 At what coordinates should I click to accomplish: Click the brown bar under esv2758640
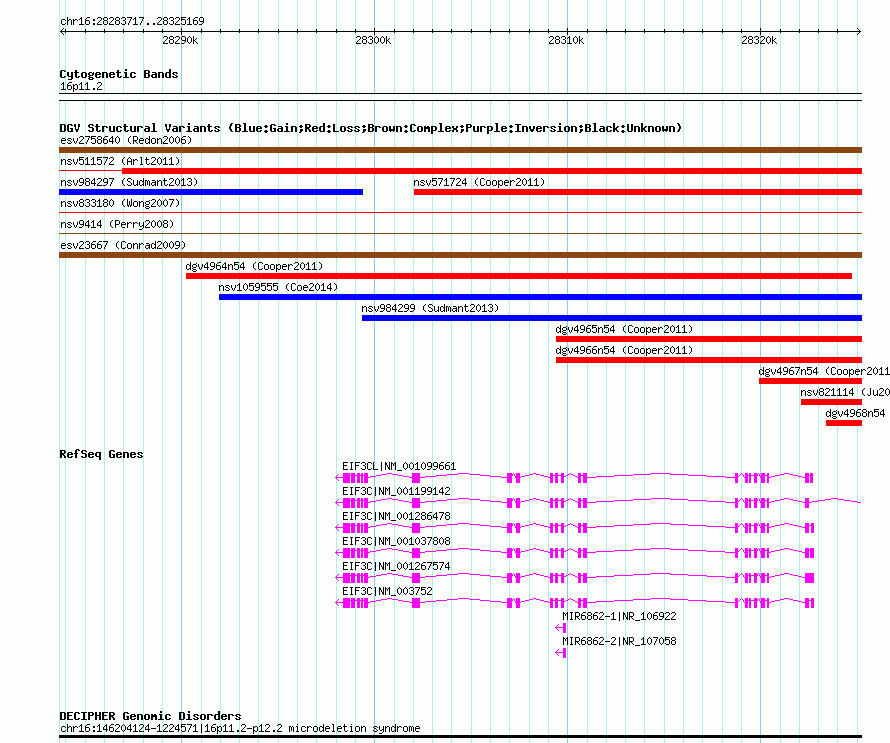coord(460,150)
